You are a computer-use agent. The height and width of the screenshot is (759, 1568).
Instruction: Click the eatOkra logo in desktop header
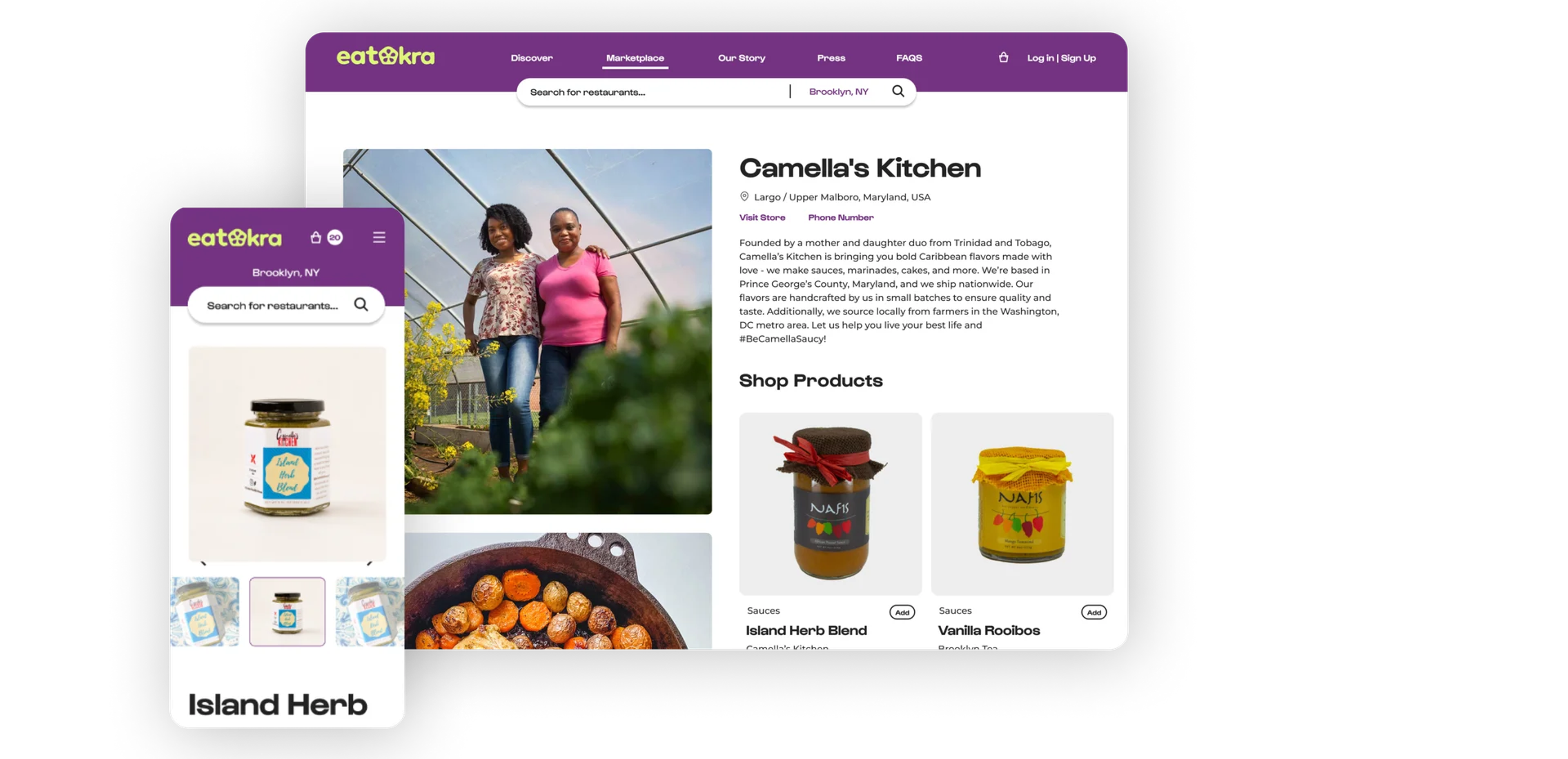(x=385, y=56)
